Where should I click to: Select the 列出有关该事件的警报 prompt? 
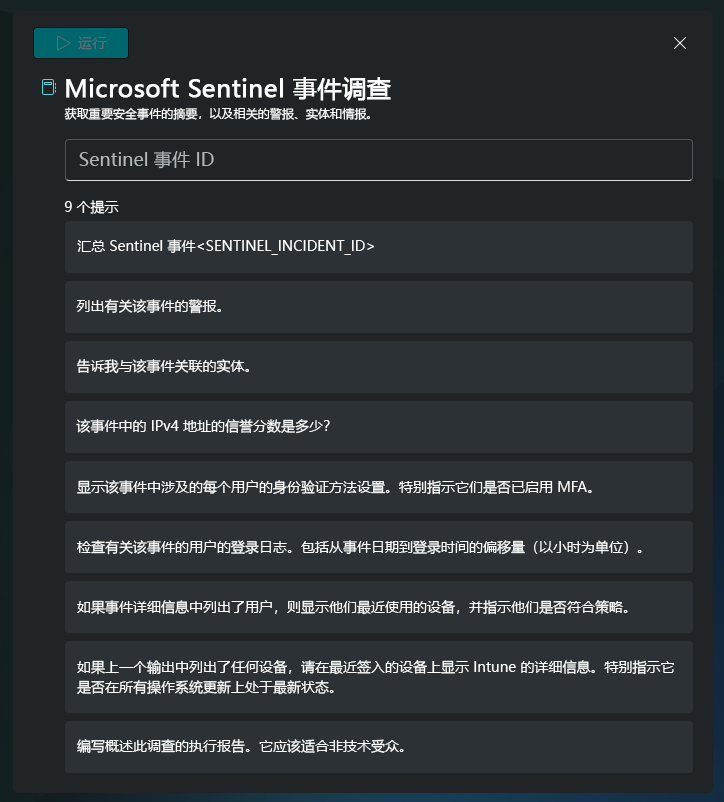[379, 307]
